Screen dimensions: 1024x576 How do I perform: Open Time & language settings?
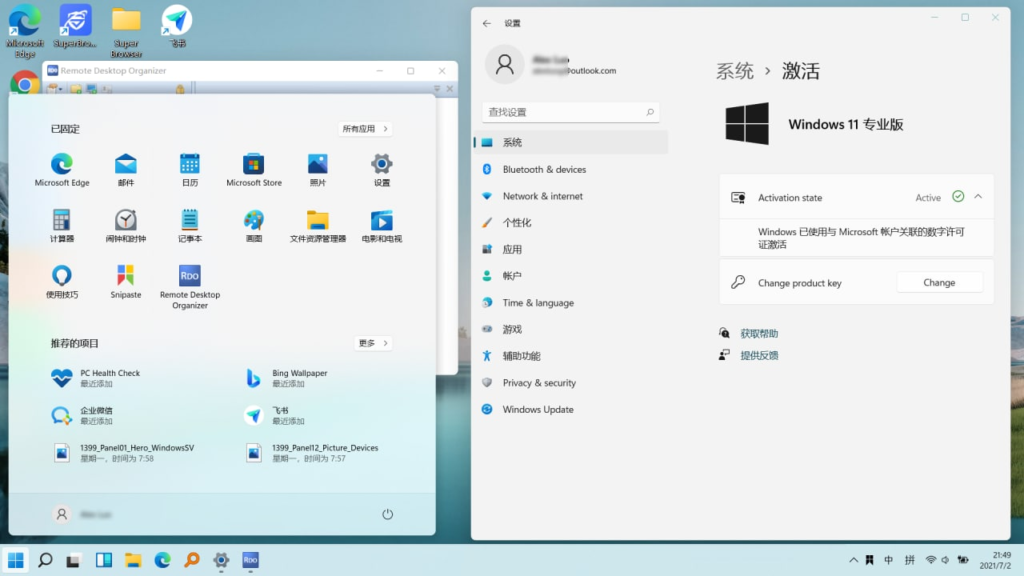point(571,302)
